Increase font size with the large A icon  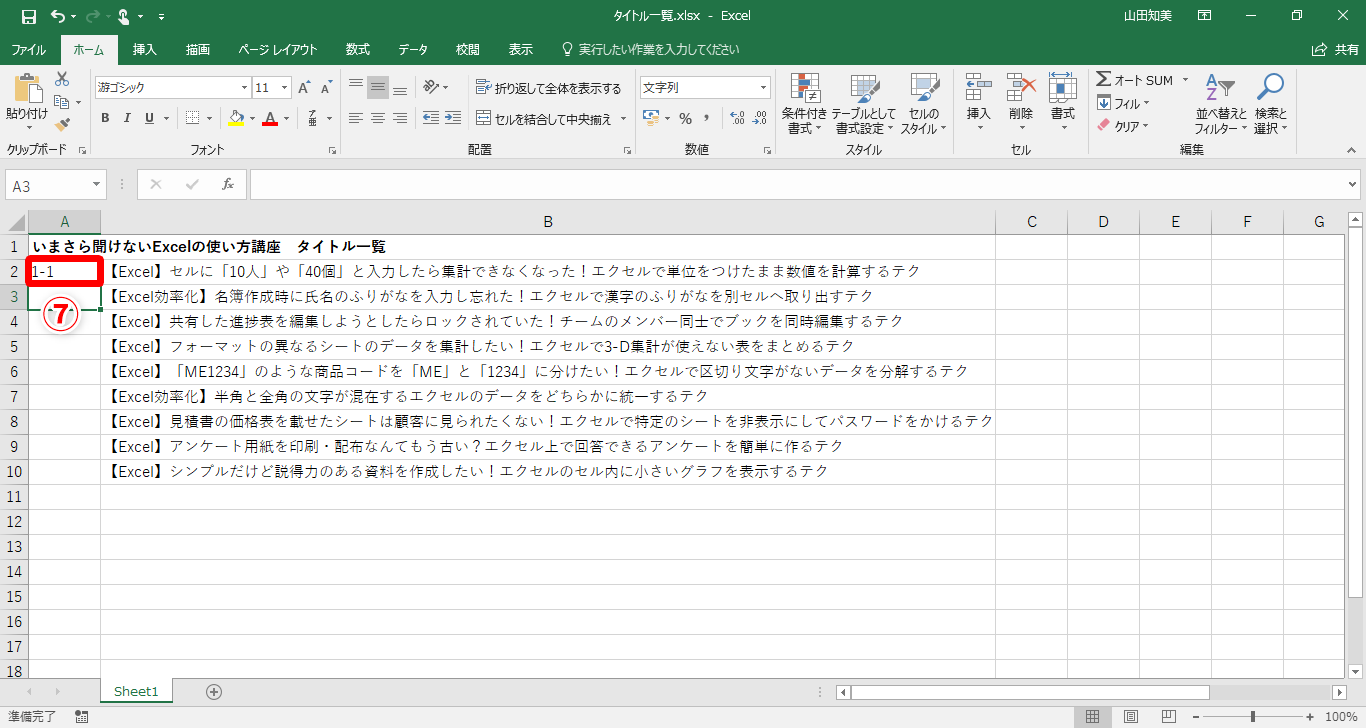304,88
